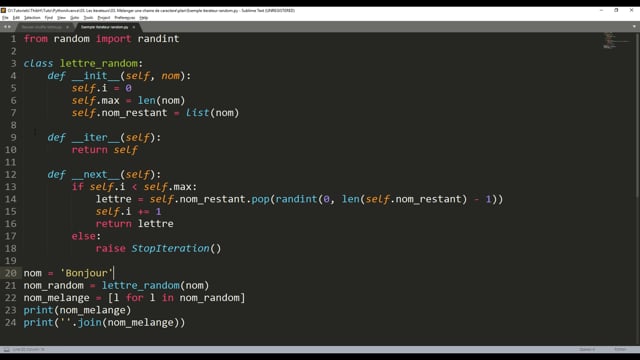The height and width of the screenshot is (360, 640).
Task: Click line number 1 in the gutter
Action: (x=13, y=39)
